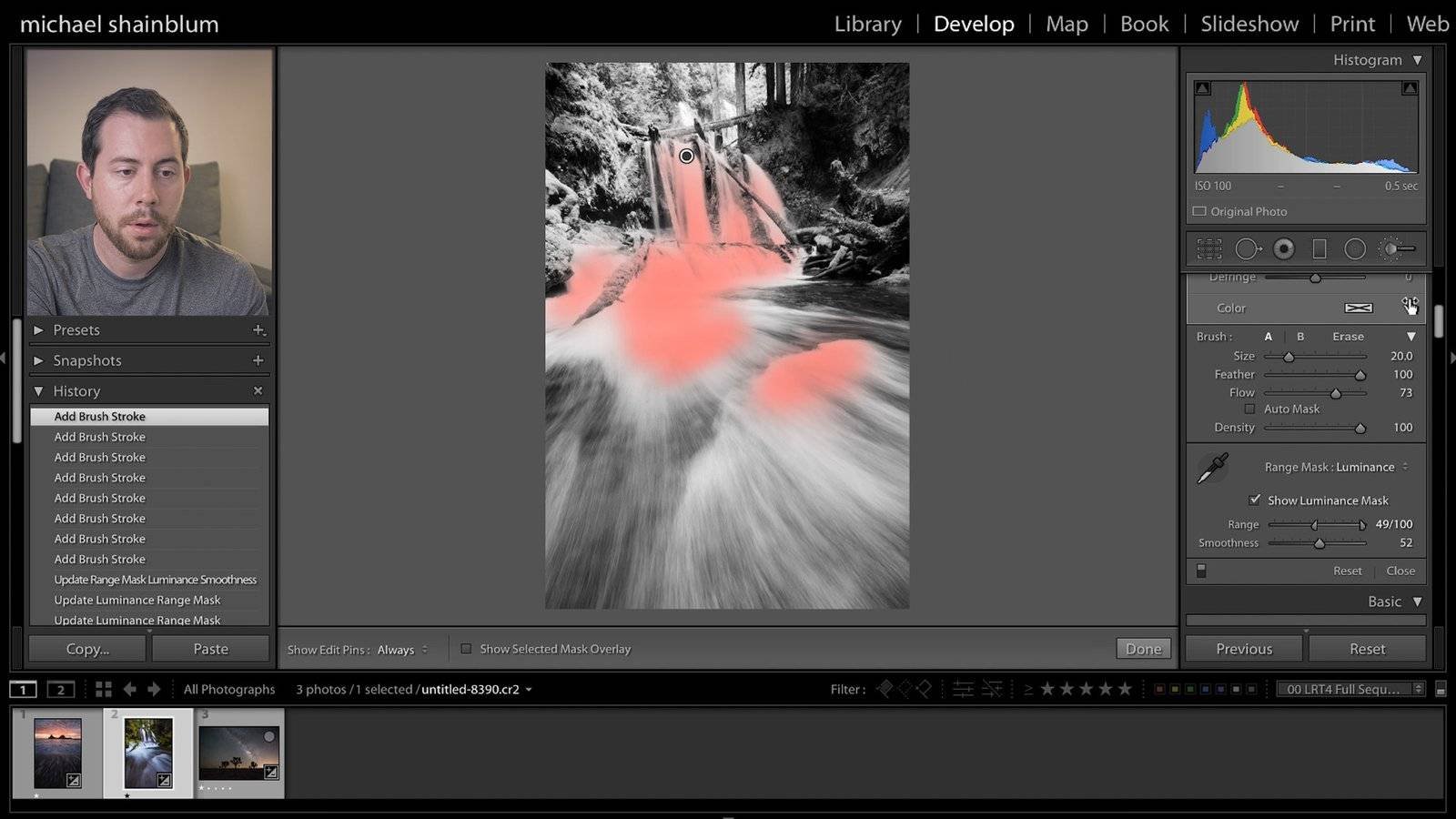Enable Show Selected Mask Overlay checkbox
Screen dimensions: 1456x819
coord(466,649)
